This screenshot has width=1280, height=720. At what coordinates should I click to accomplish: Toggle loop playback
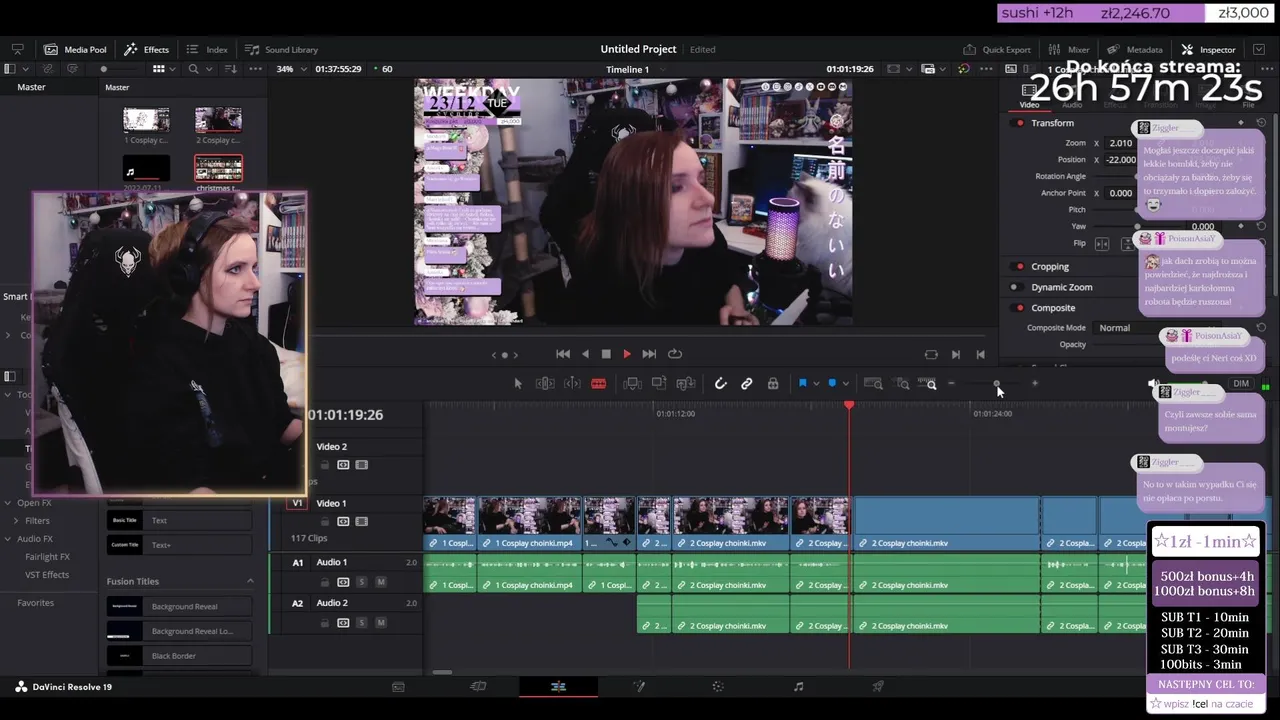coord(675,354)
